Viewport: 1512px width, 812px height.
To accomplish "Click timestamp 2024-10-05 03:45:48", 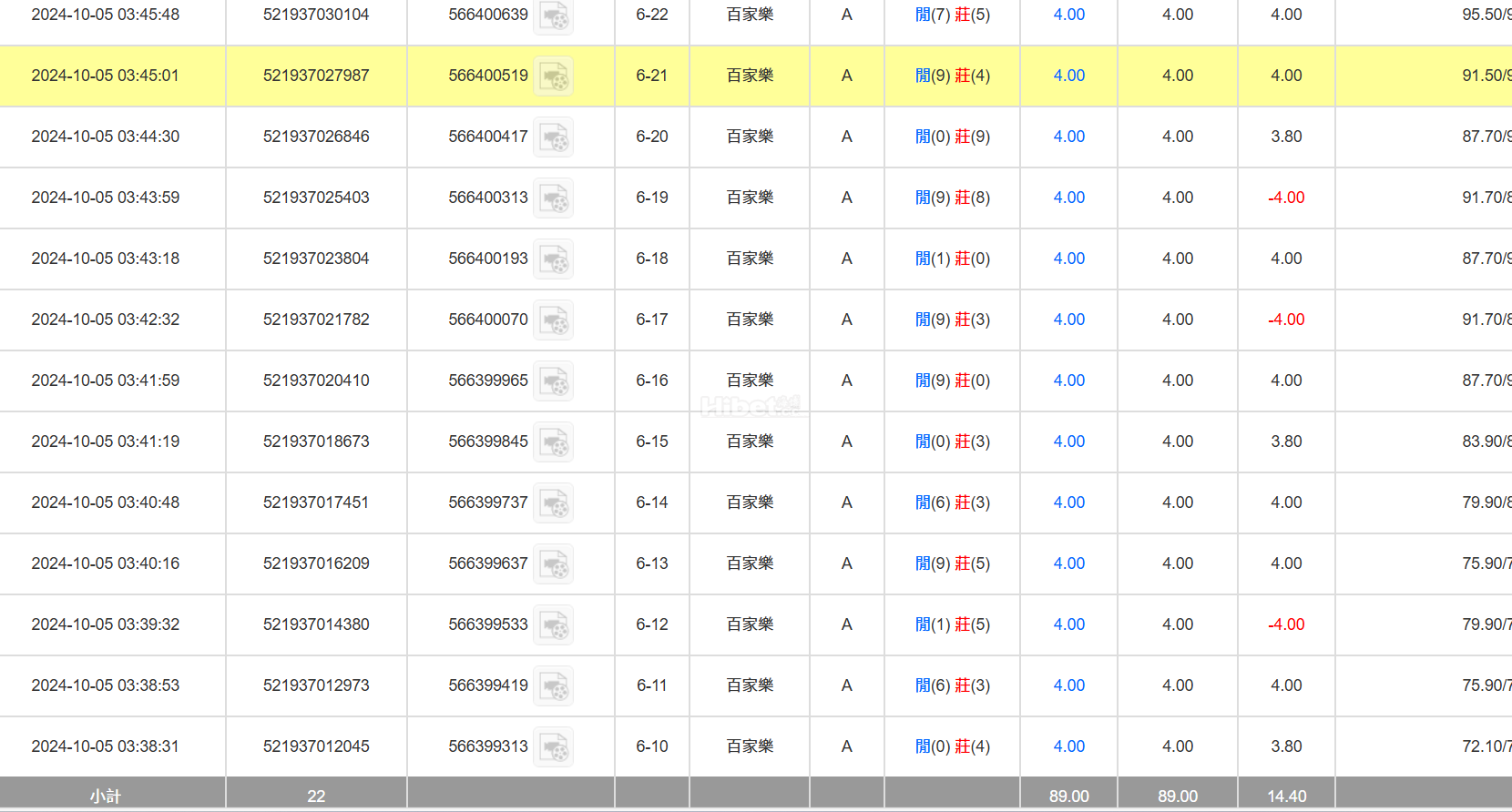I will [x=106, y=15].
